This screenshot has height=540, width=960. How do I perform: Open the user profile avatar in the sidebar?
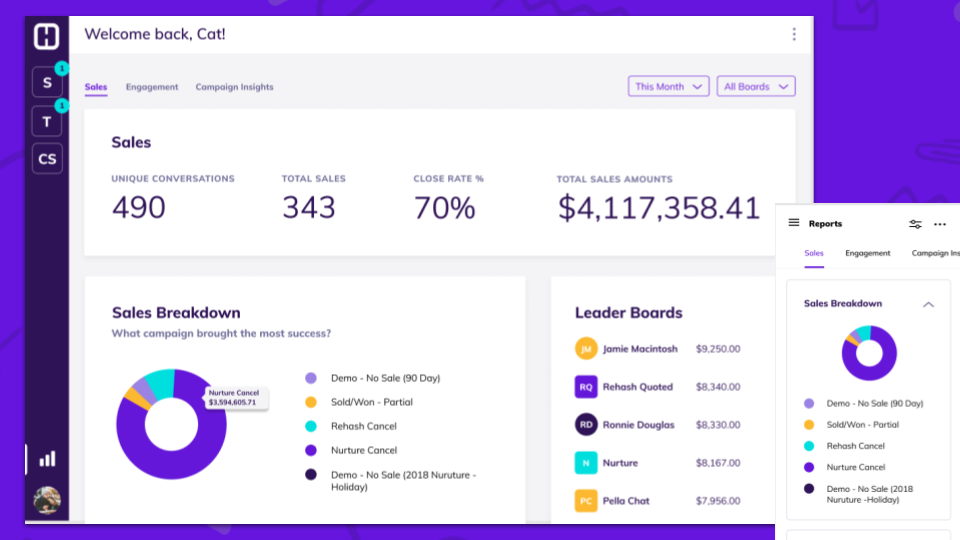pyautogui.click(x=47, y=500)
